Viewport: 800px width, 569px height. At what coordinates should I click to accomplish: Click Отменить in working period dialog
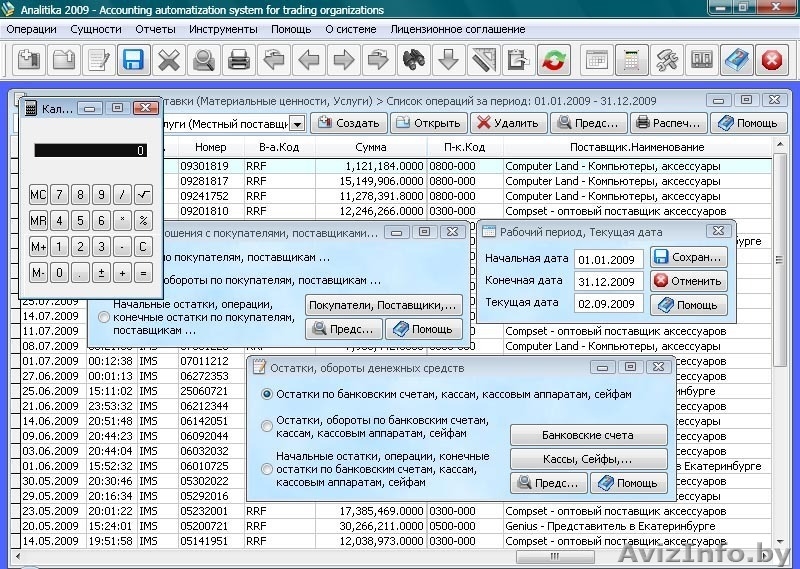688,281
